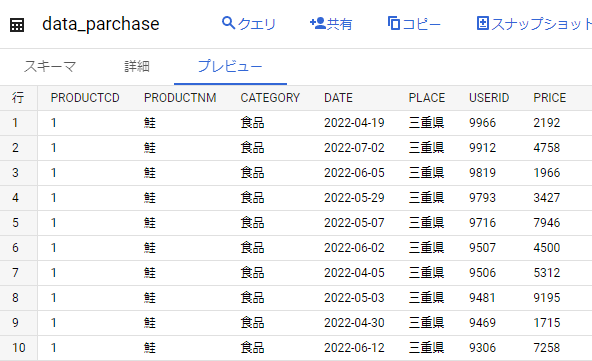The height and width of the screenshot is (361, 592).
Task: Click PRICE value 4500
Action: tap(547, 248)
